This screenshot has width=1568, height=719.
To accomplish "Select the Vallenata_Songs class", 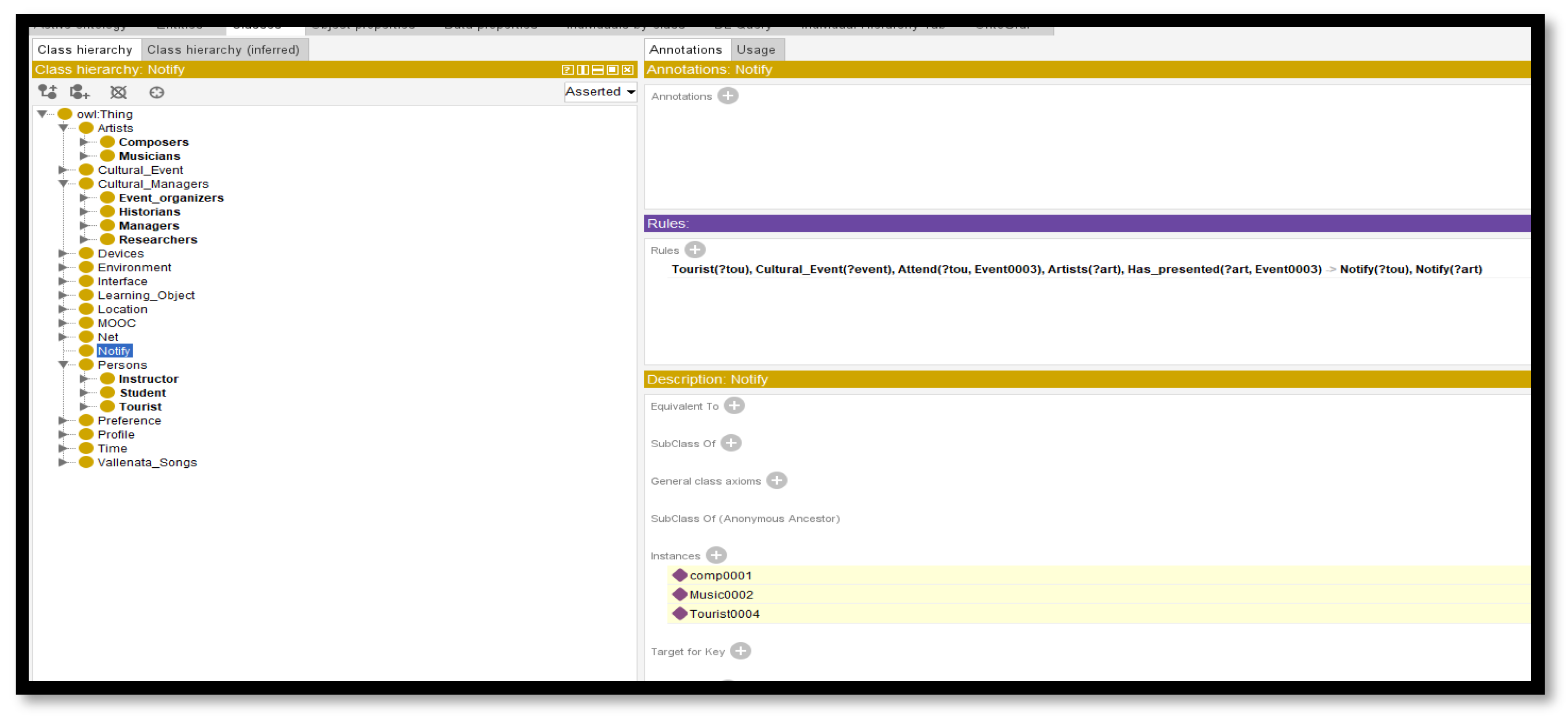I will [x=147, y=462].
